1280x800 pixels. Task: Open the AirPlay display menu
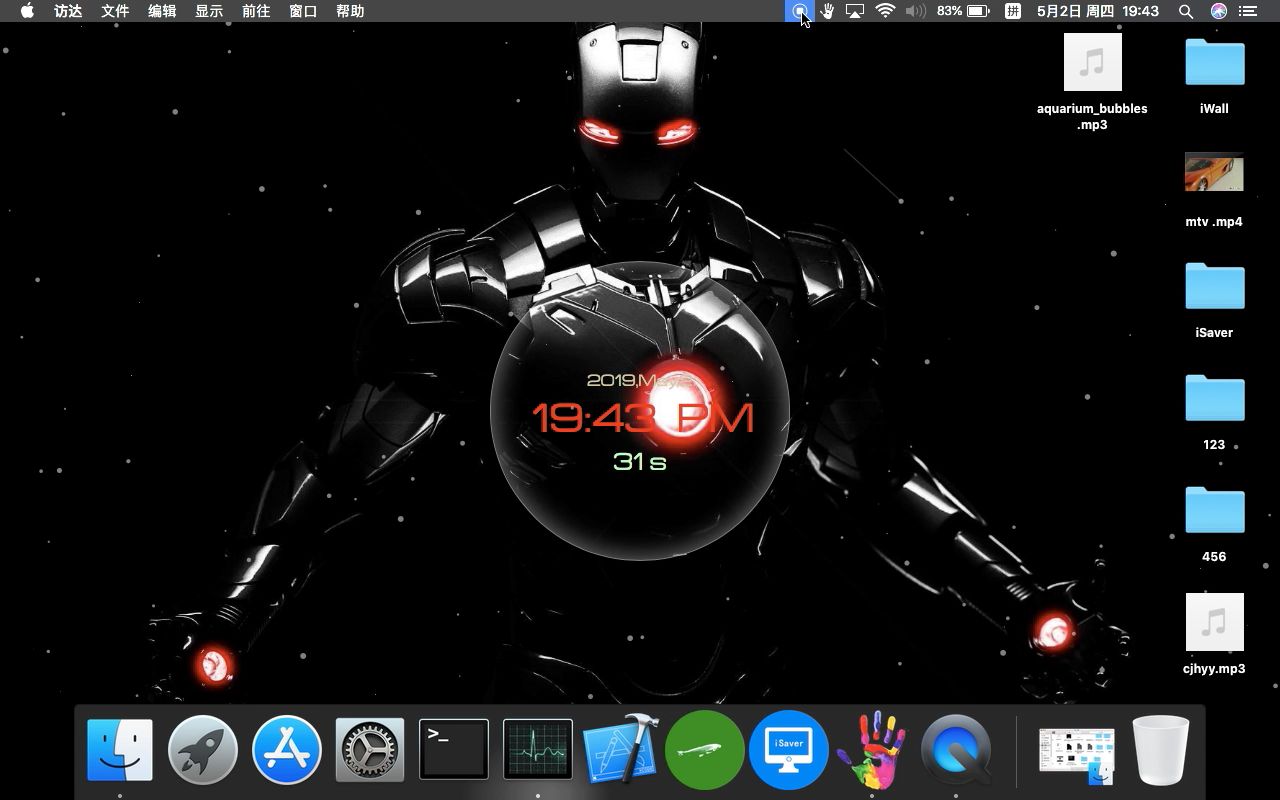point(855,11)
